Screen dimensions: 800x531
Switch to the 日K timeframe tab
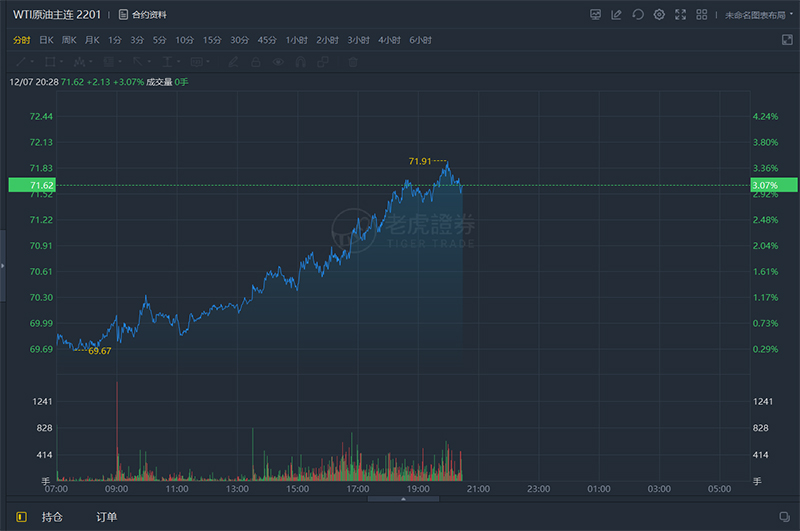tap(46, 40)
